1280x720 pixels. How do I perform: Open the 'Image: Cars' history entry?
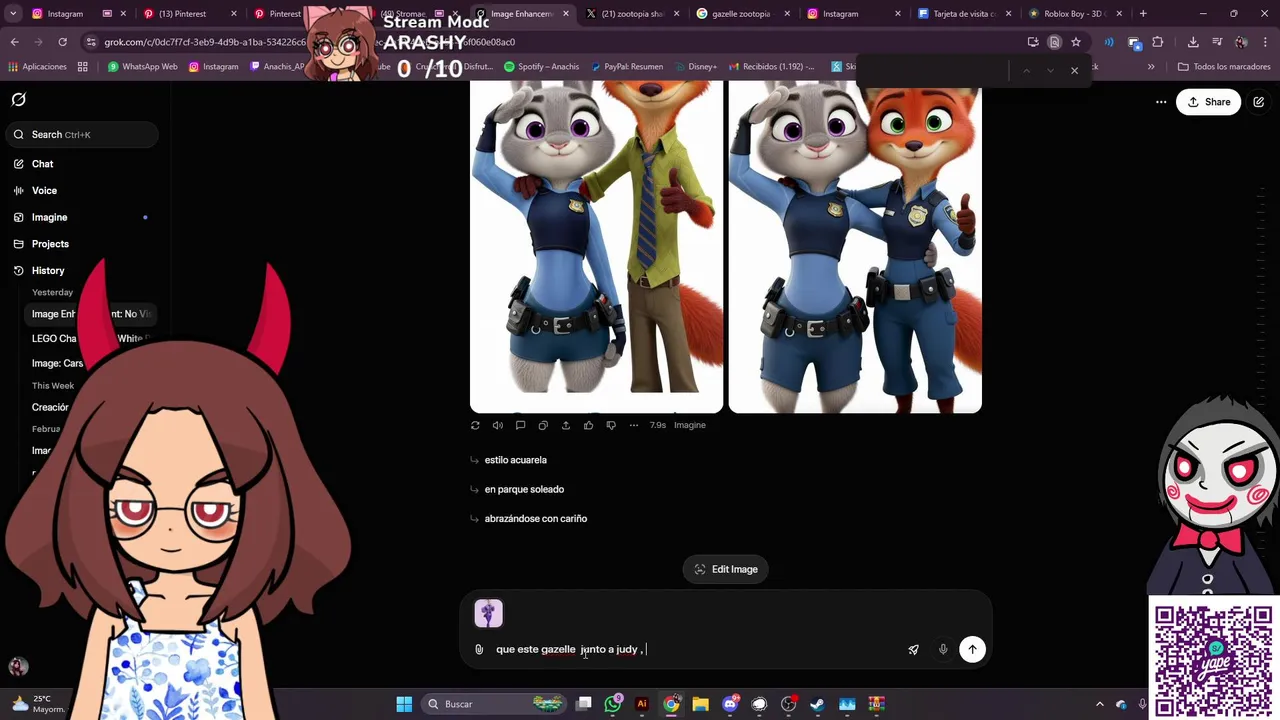[57, 363]
